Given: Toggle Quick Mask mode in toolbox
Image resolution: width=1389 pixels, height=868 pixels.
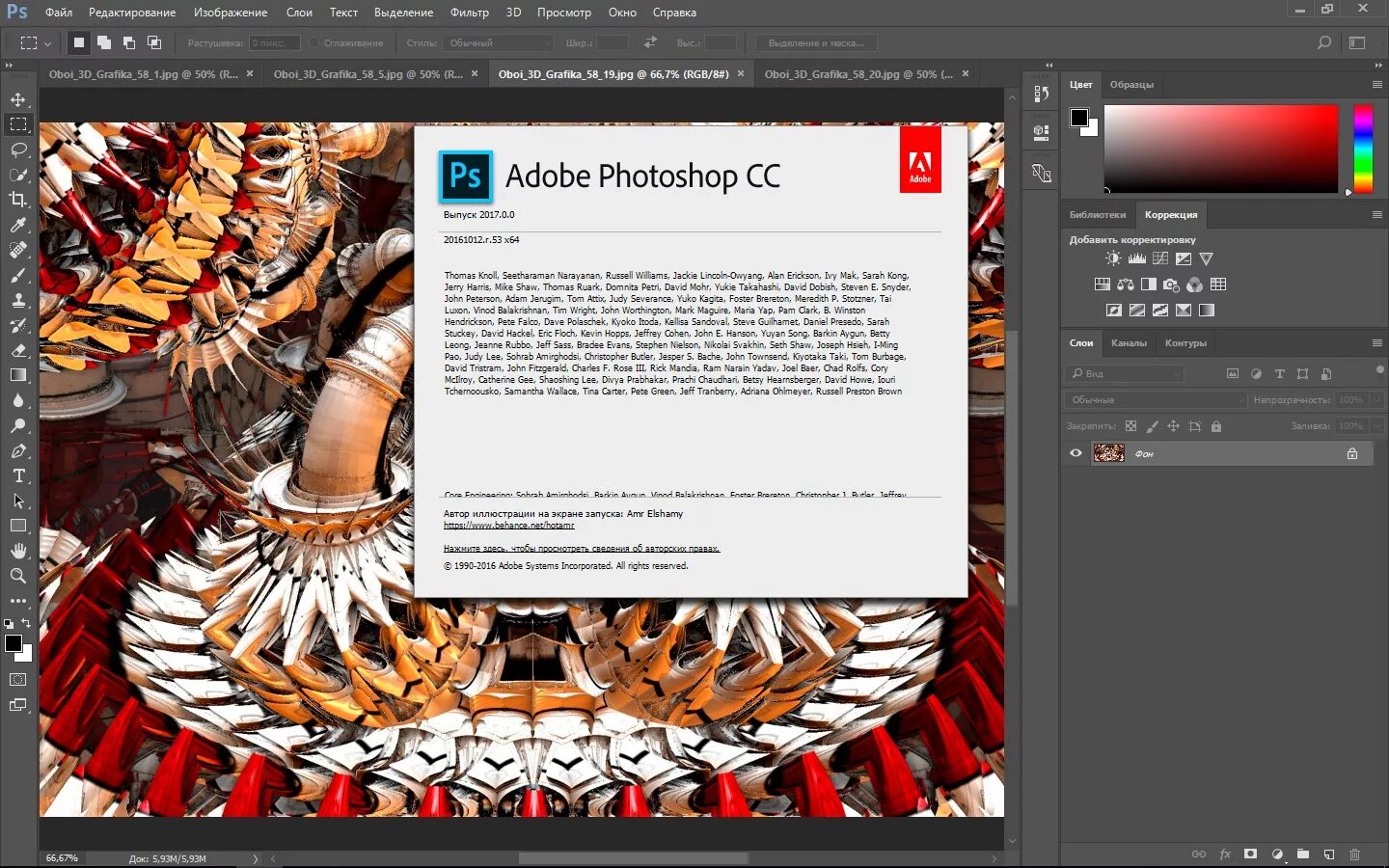Looking at the screenshot, I should tap(18, 680).
